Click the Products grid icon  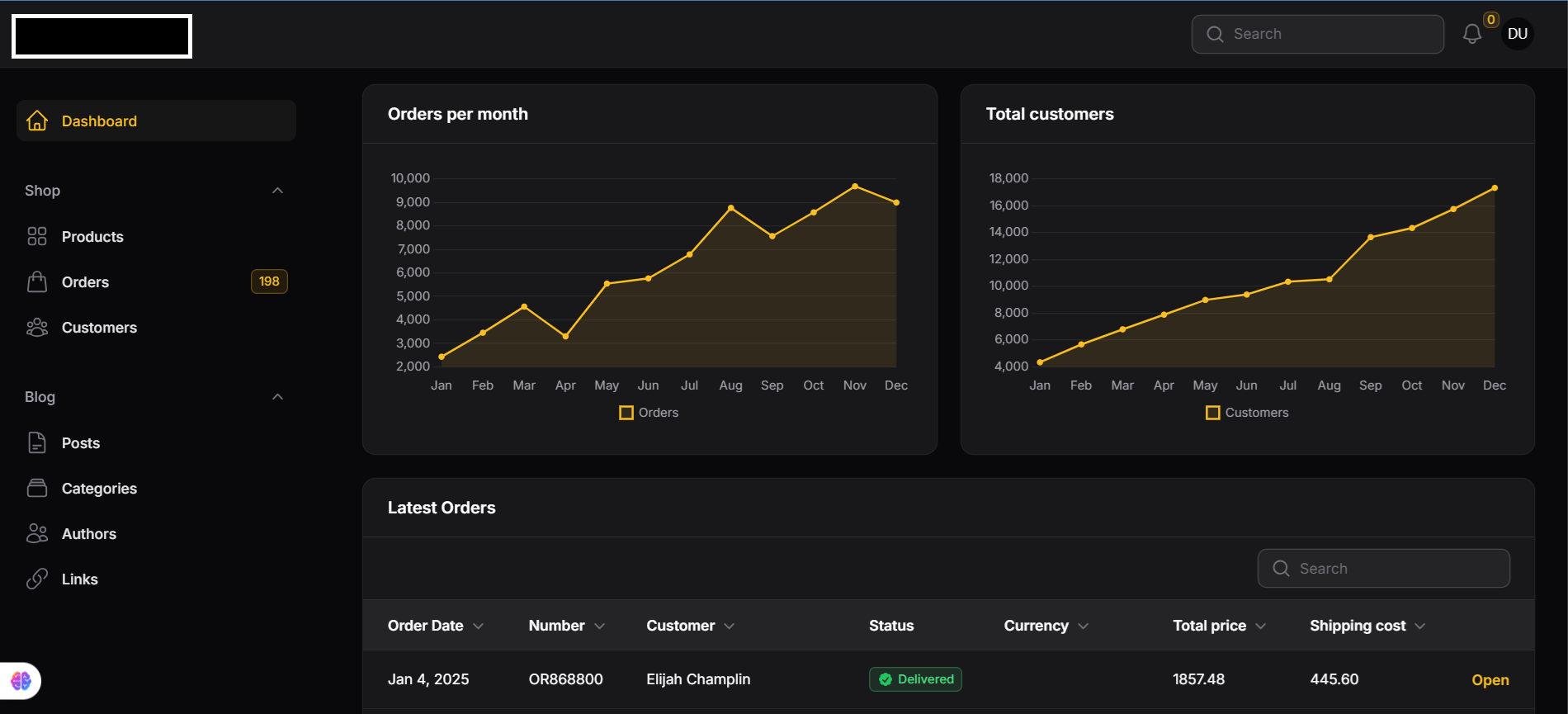tap(37, 237)
